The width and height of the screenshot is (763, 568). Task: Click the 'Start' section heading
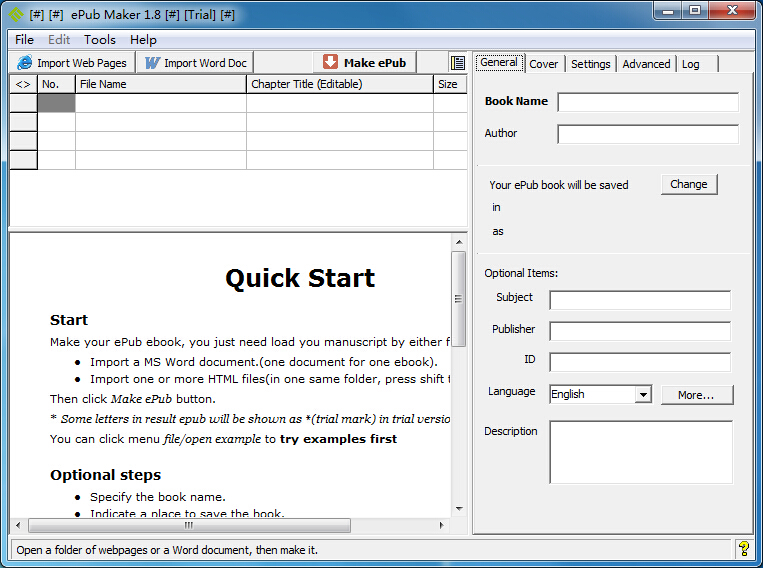(69, 320)
